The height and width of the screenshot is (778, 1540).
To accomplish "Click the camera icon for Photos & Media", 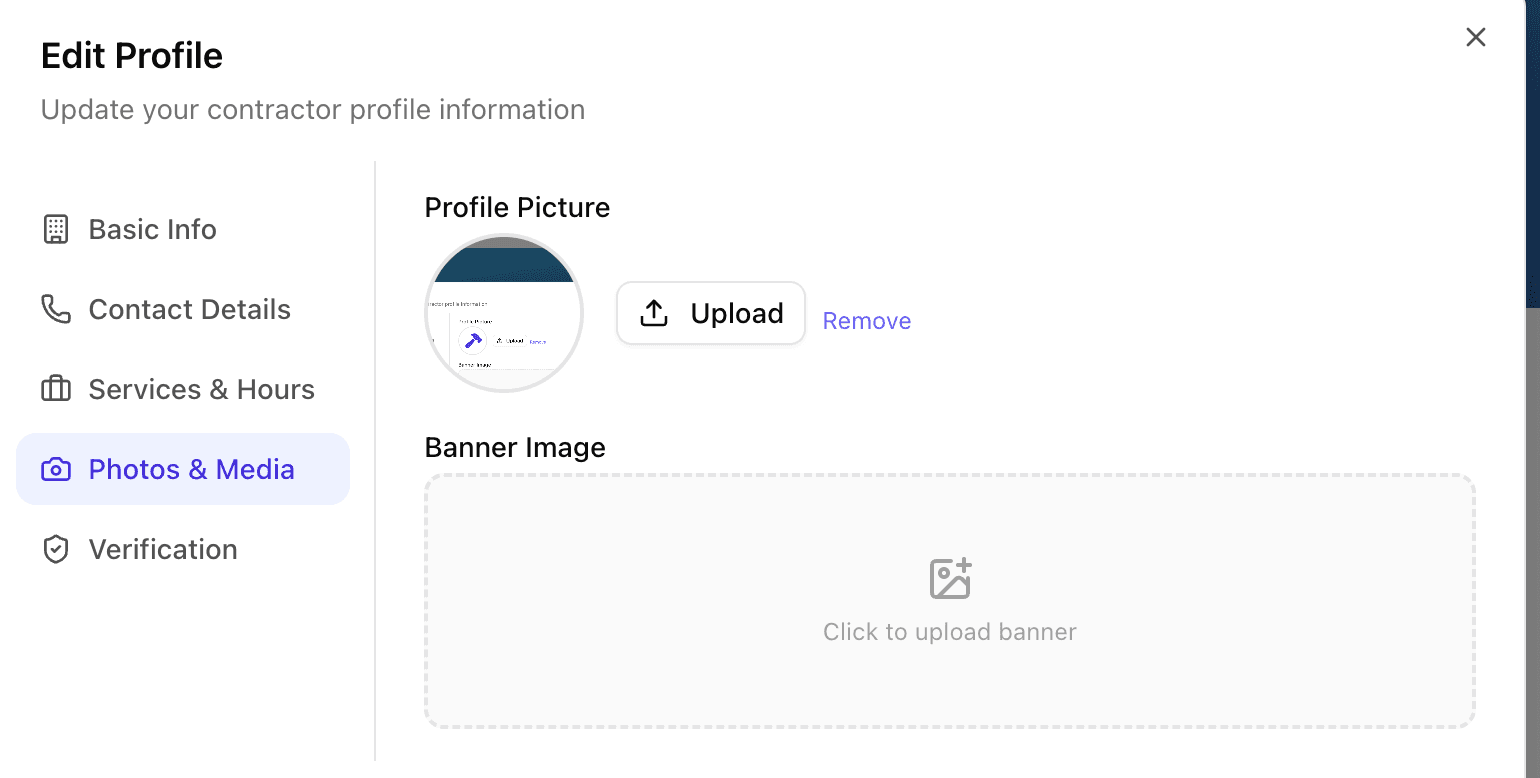I will [x=56, y=469].
